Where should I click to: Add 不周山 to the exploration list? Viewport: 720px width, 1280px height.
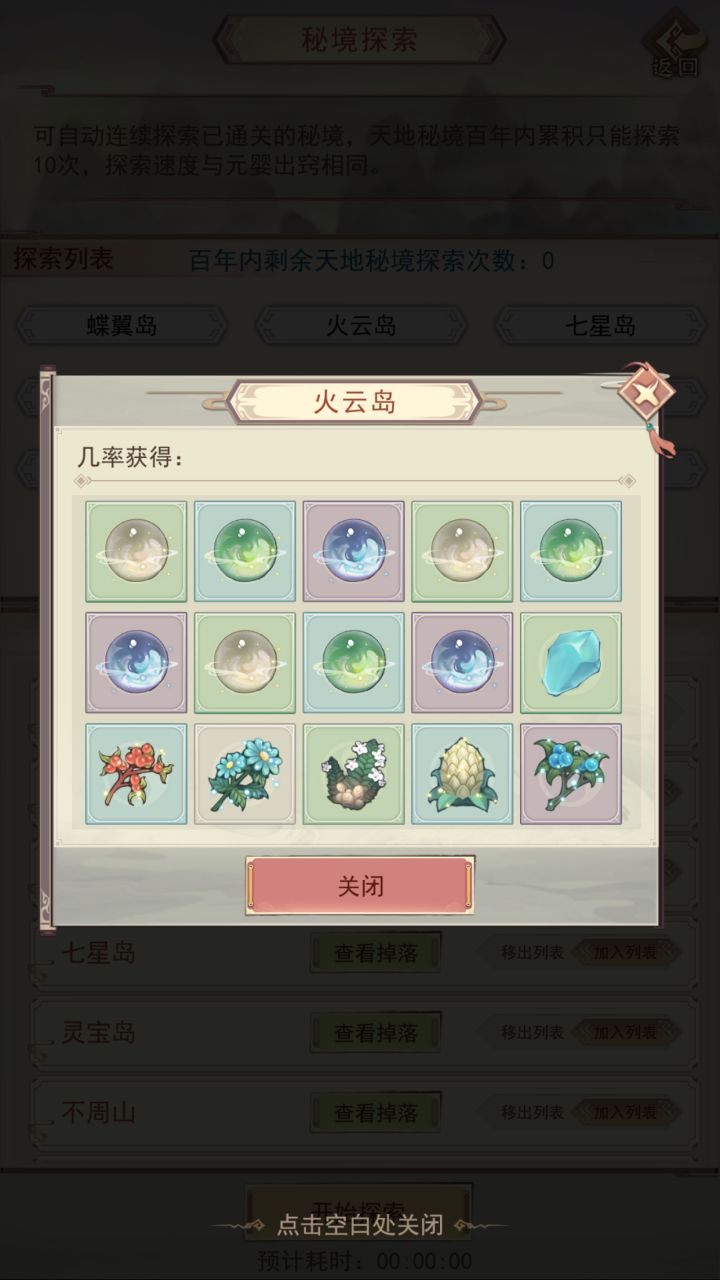coord(625,1112)
